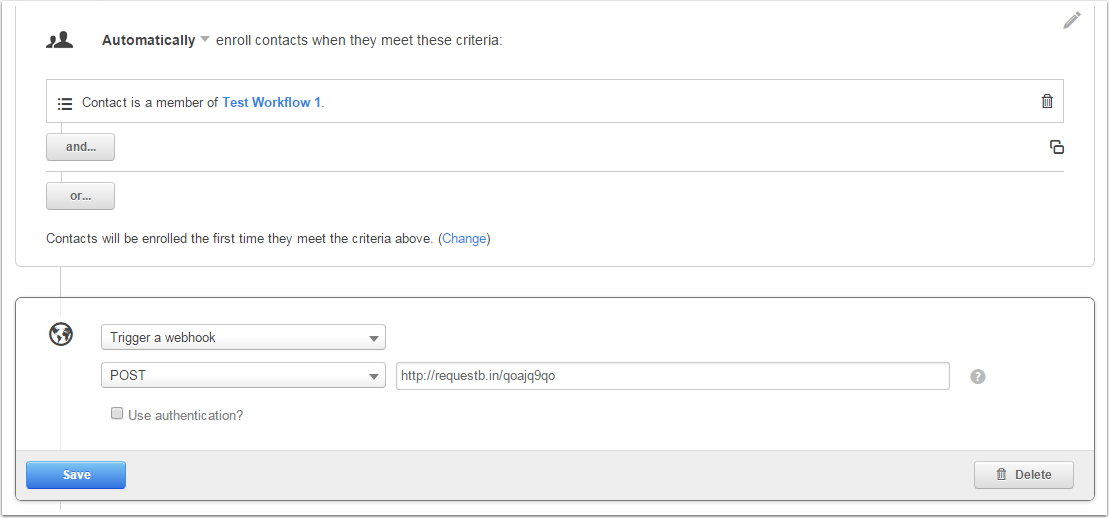Click the and... criteria button

80,147
